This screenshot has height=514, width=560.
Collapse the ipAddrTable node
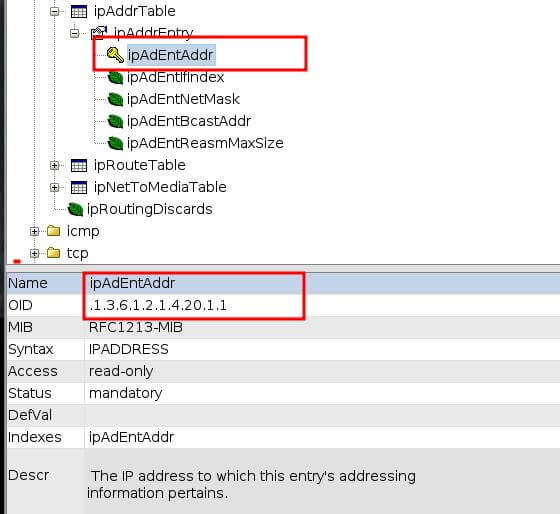54,12
